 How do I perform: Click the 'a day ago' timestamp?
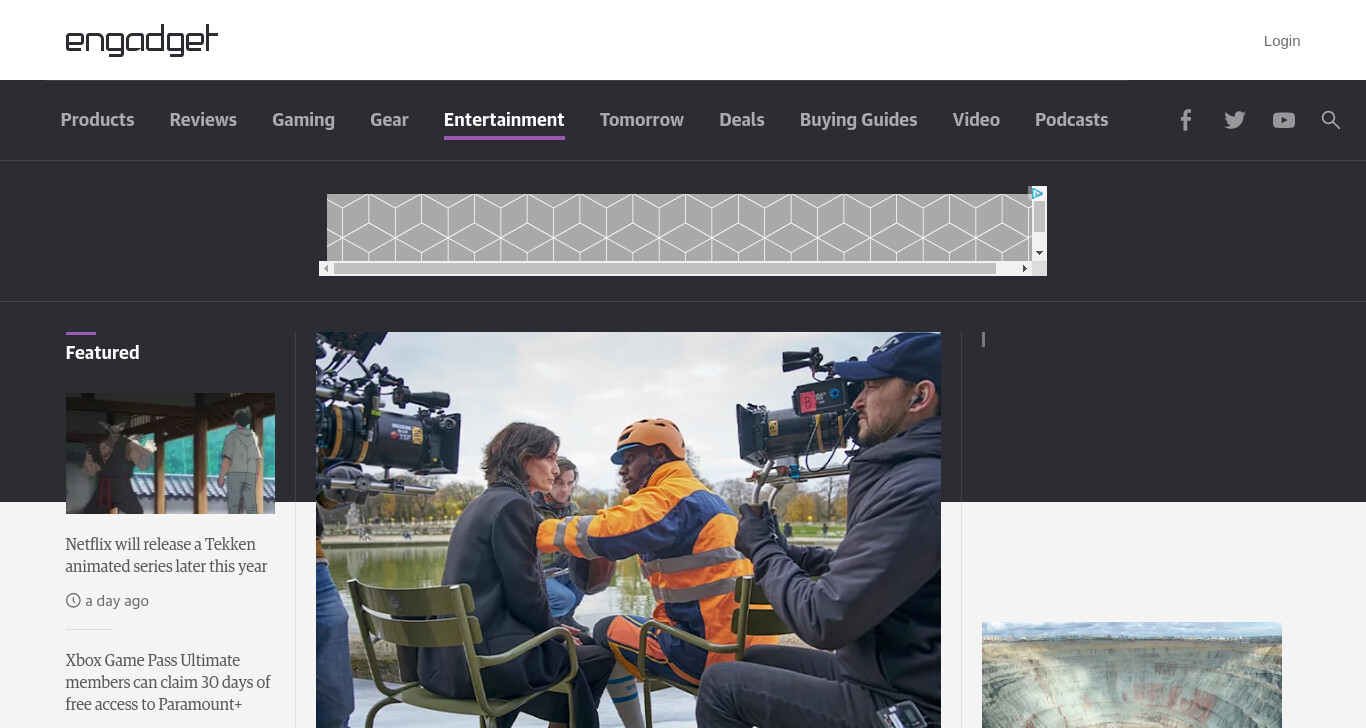117,601
